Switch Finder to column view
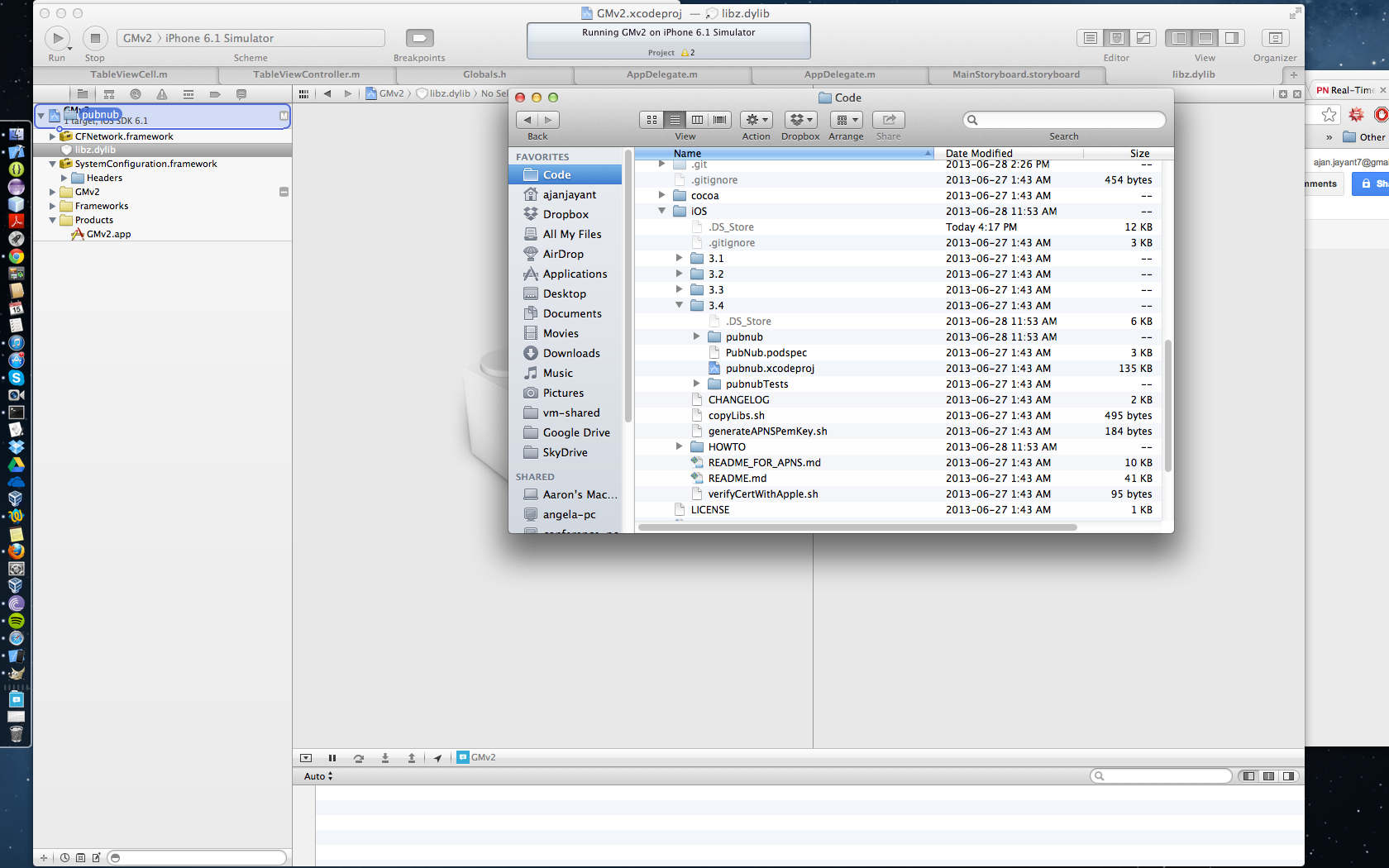The image size is (1389, 868). pyautogui.click(x=697, y=120)
